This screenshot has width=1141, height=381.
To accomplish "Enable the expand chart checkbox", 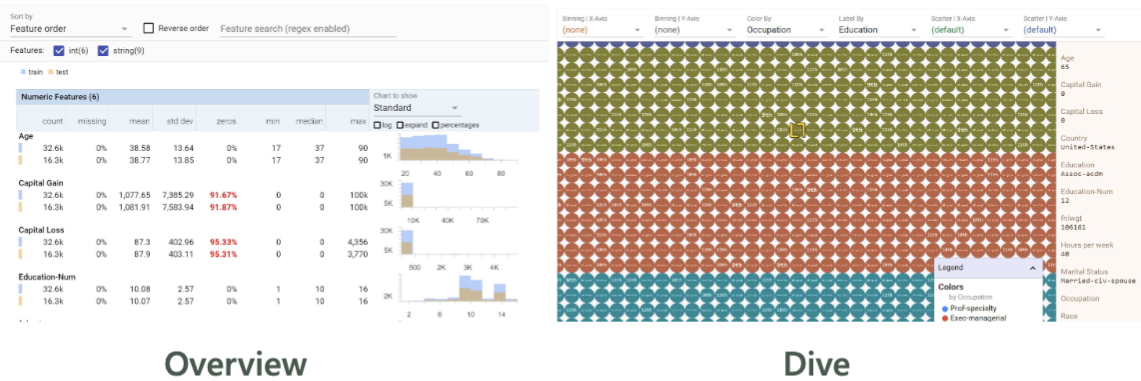I will [x=400, y=125].
